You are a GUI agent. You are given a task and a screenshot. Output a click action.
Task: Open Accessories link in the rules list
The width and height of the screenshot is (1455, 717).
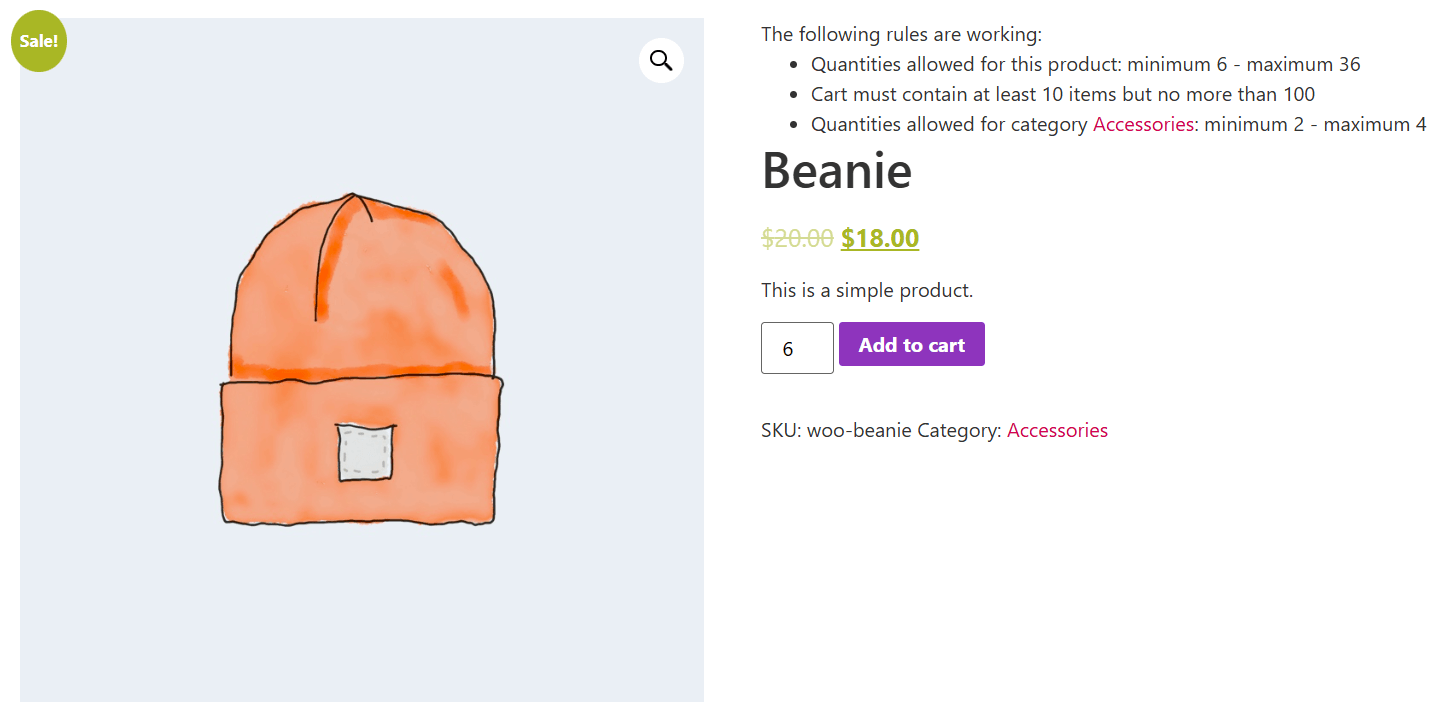tap(1142, 124)
